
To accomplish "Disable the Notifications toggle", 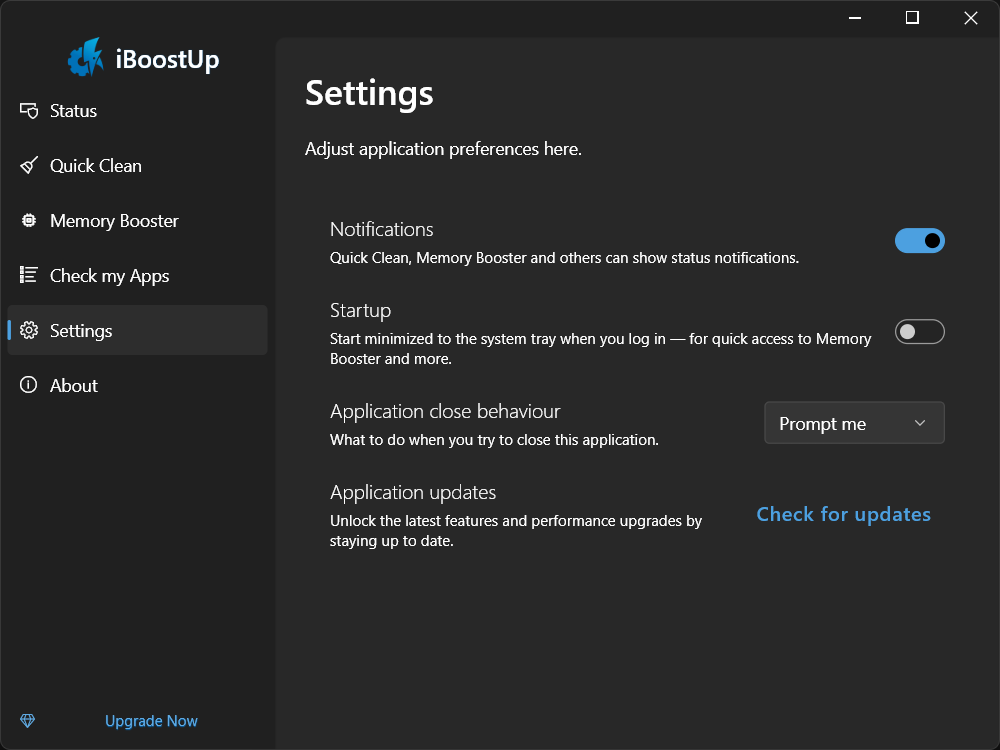I will 920,241.
